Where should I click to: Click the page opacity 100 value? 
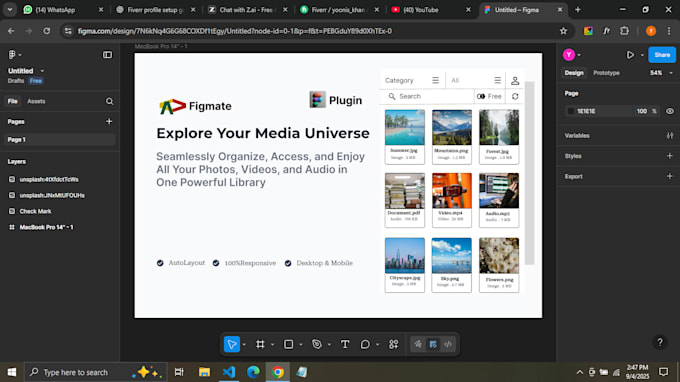(x=641, y=111)
